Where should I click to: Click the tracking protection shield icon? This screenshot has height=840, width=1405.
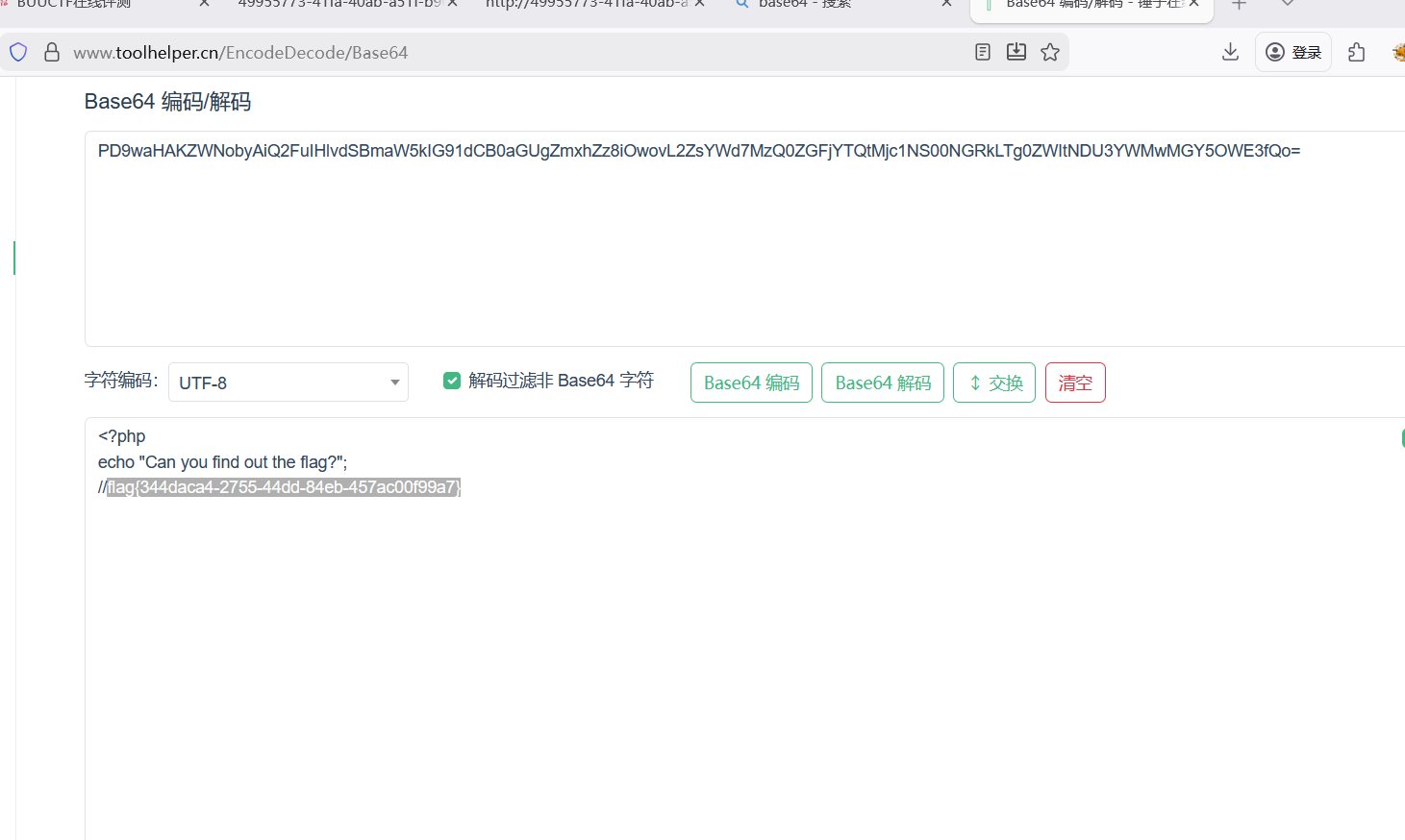pyautogui.click(x=18, y=52)
